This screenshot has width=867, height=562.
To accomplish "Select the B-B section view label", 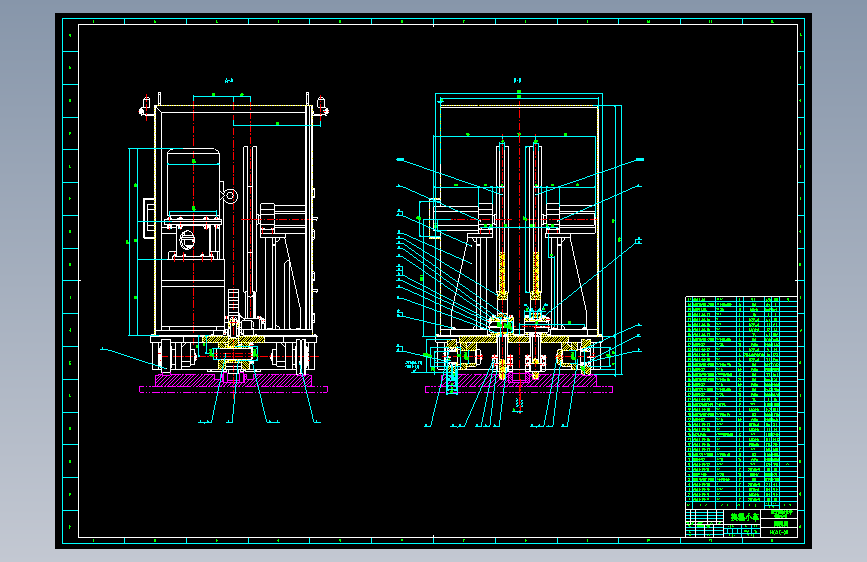I will 518,81.
